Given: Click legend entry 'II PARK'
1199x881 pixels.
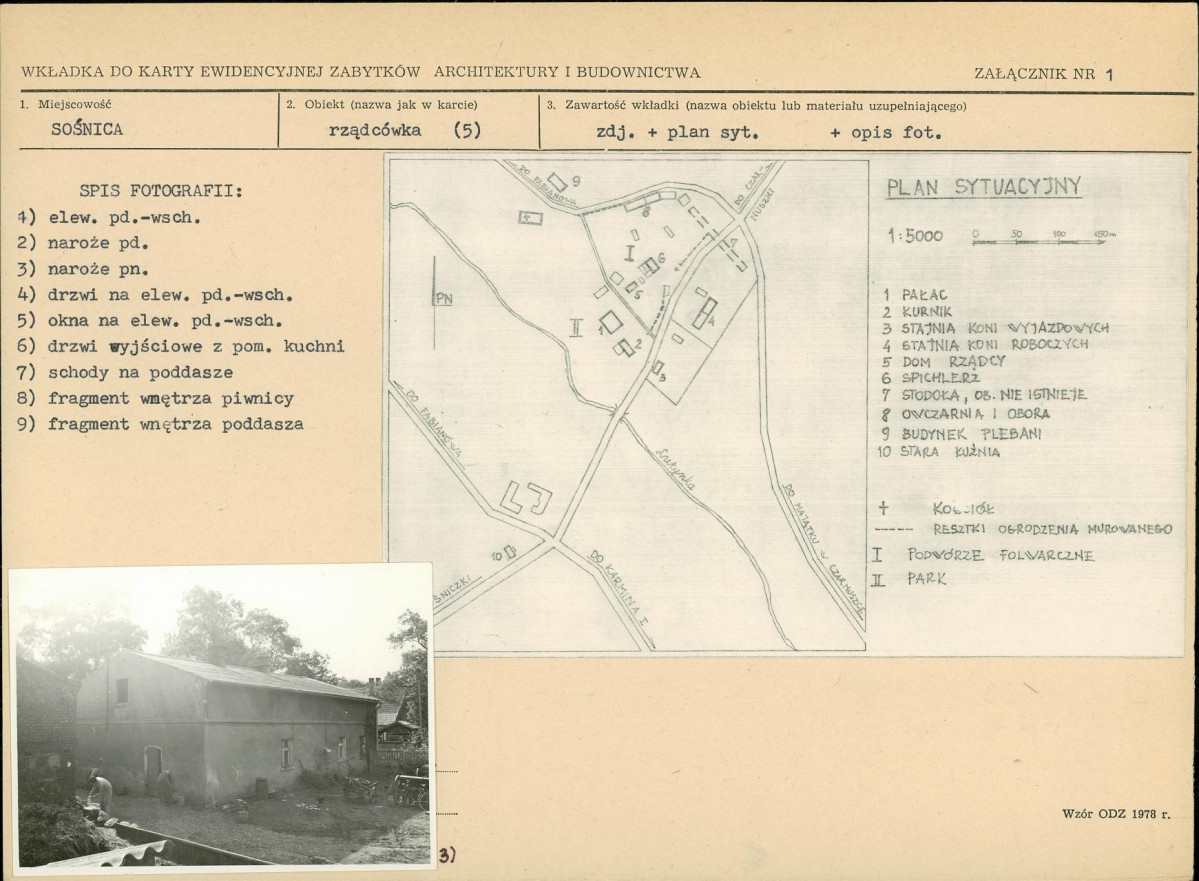Looking at the screenshot, I should (x=909, y=579).
